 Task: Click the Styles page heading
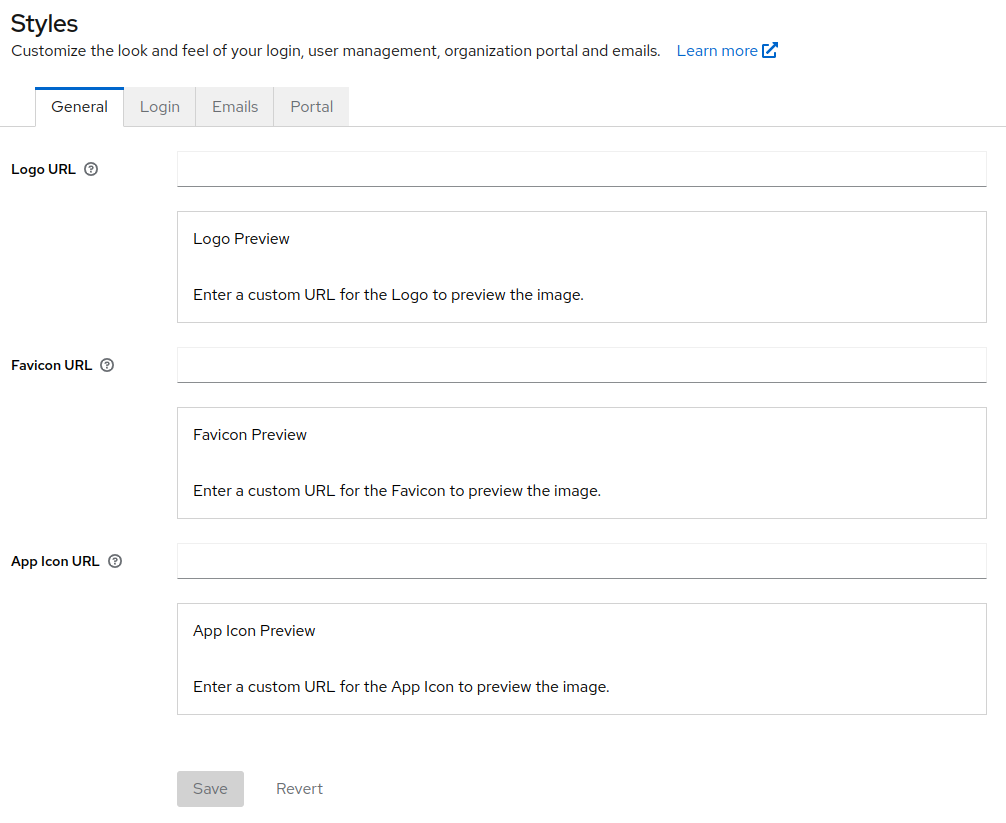(x=44, y=23)
